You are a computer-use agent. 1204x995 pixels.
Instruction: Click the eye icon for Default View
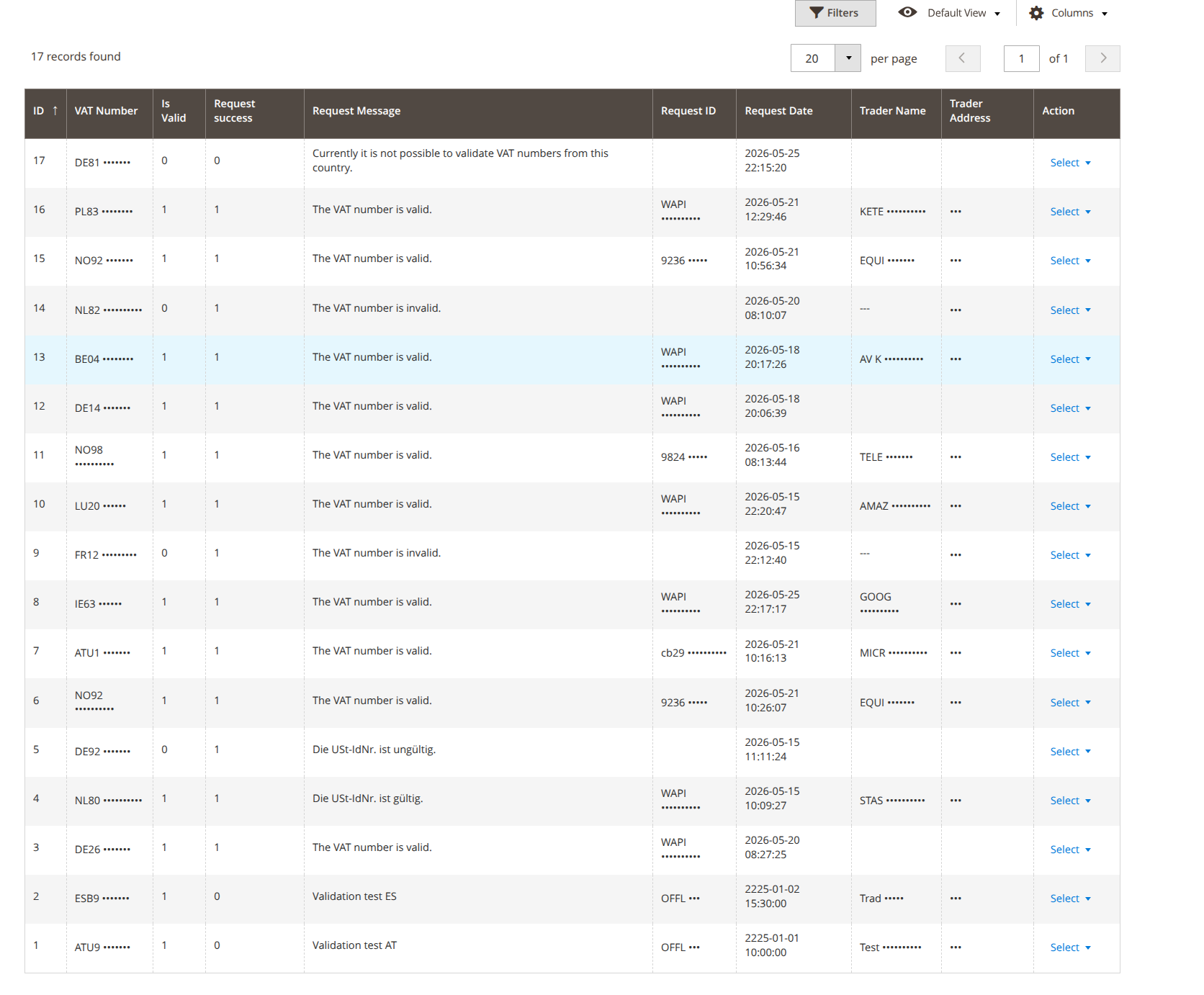907,12
